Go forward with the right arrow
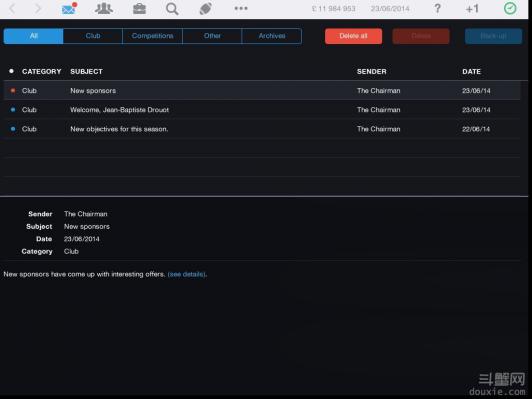The height and width of the screenshot is (399, 532). [37, 8]
